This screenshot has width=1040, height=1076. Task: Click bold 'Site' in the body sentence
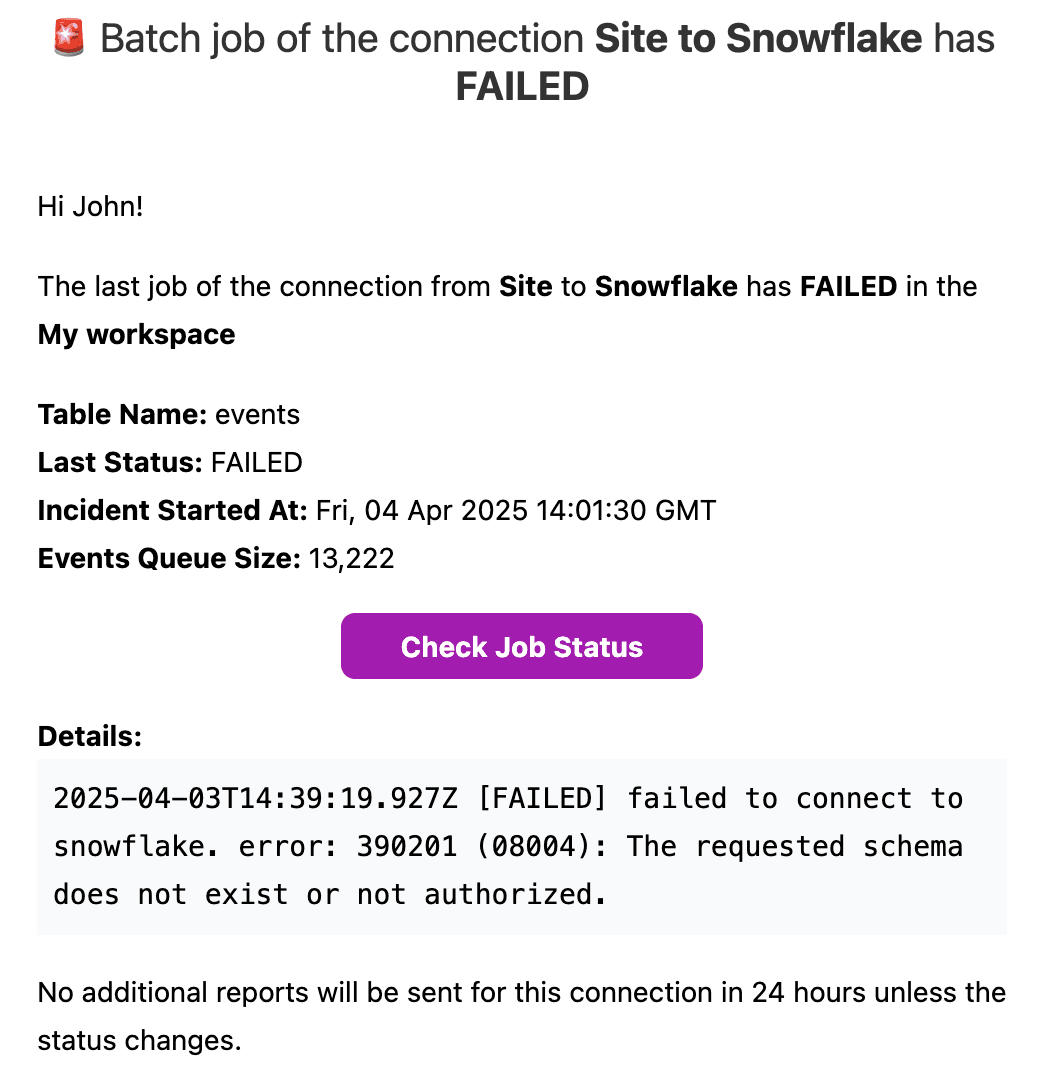(525, 286)
